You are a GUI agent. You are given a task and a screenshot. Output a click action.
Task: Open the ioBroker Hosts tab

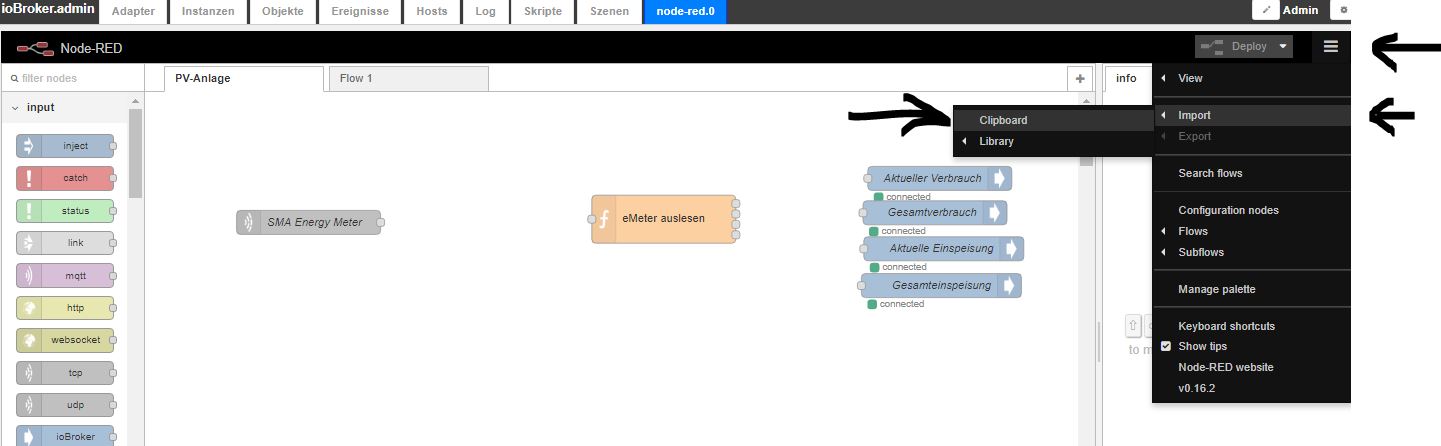432,12
